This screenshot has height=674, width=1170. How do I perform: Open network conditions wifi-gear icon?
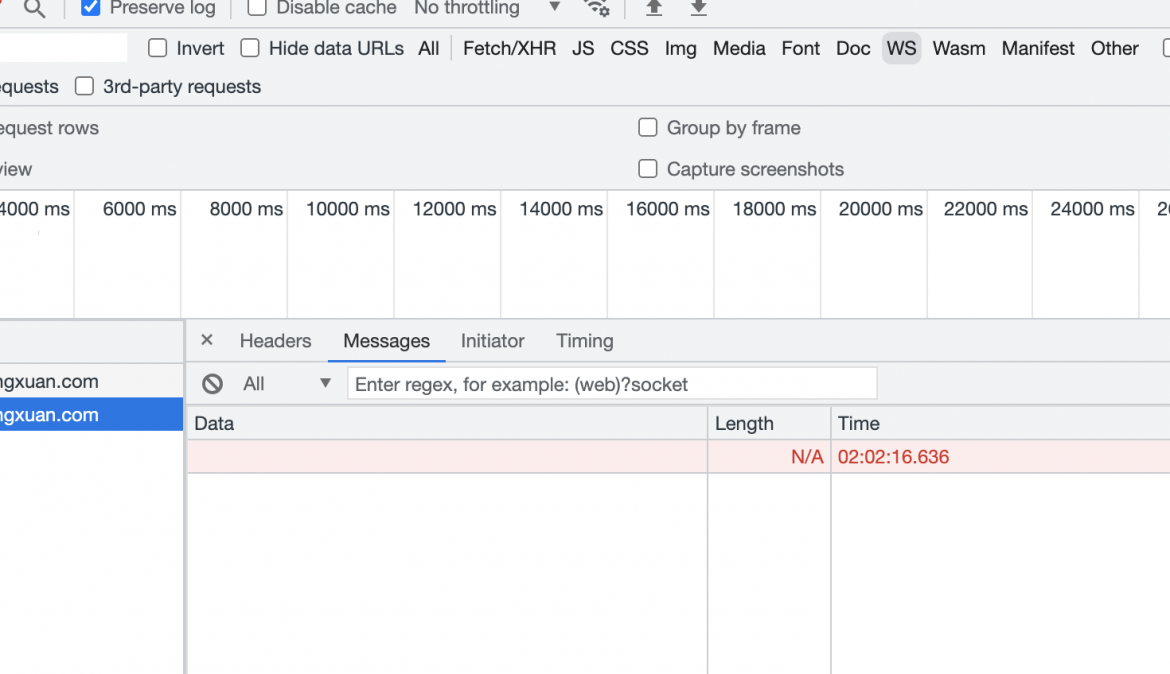tap(596, 7)
